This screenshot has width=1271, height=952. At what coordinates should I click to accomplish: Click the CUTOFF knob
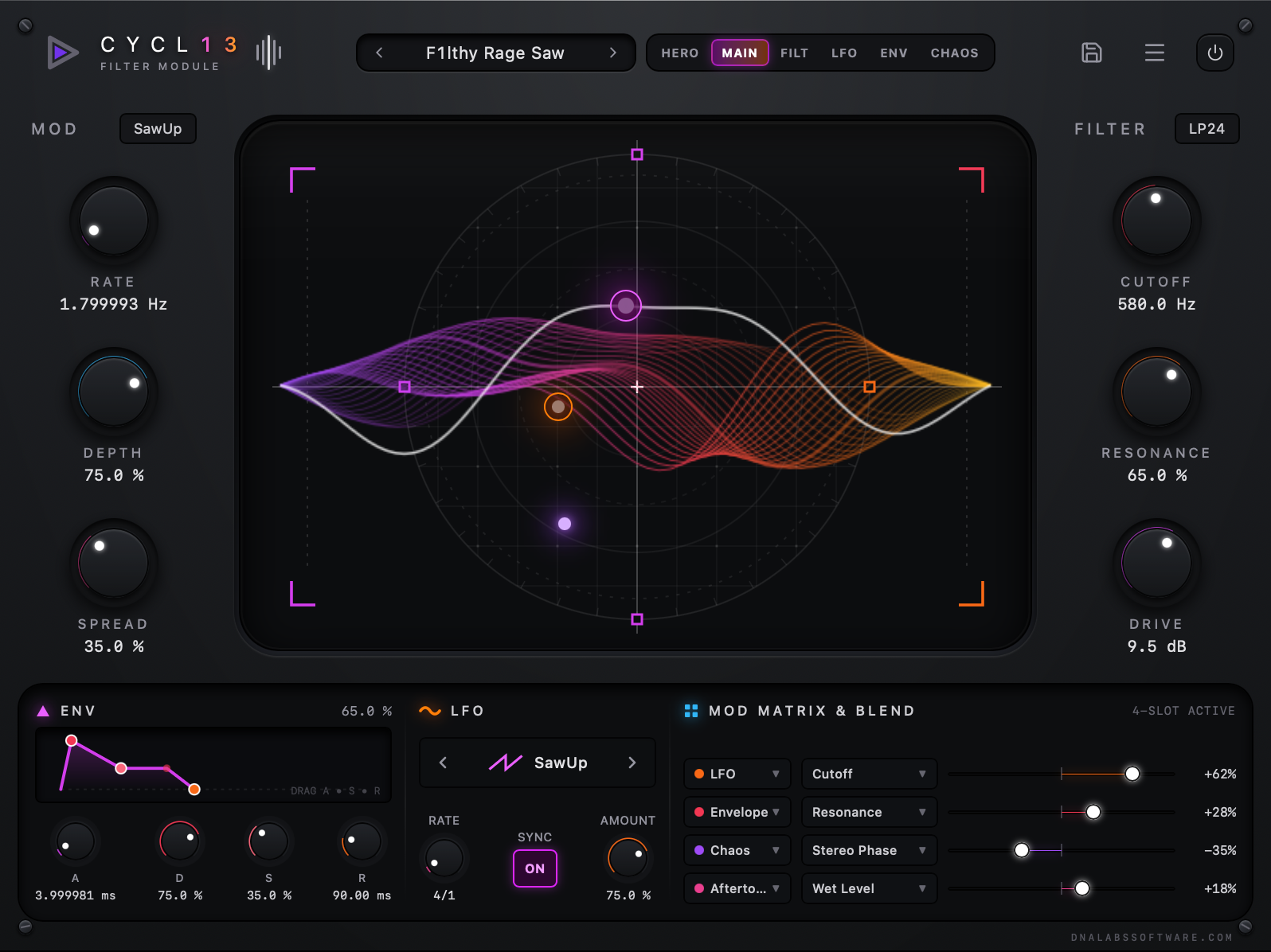[1156, 220]
